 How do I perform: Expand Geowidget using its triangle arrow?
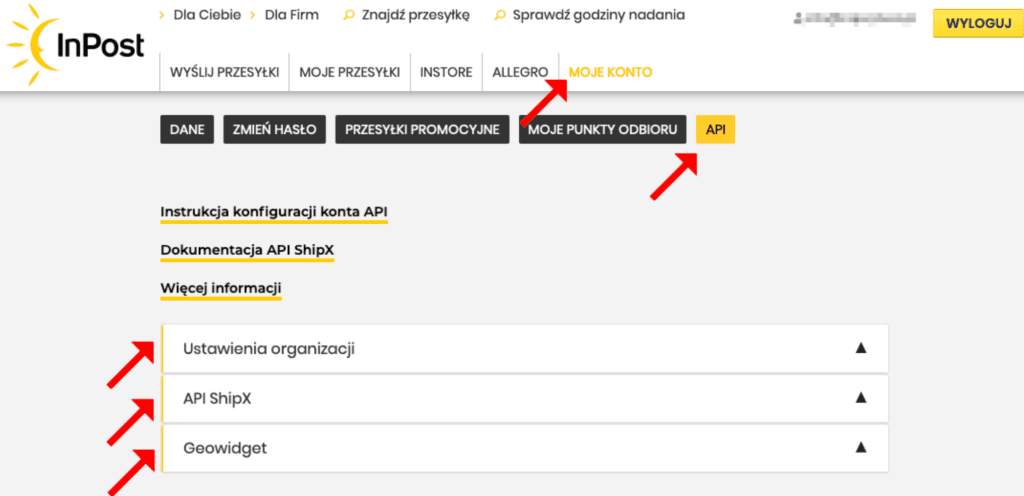tap(860, 448)
